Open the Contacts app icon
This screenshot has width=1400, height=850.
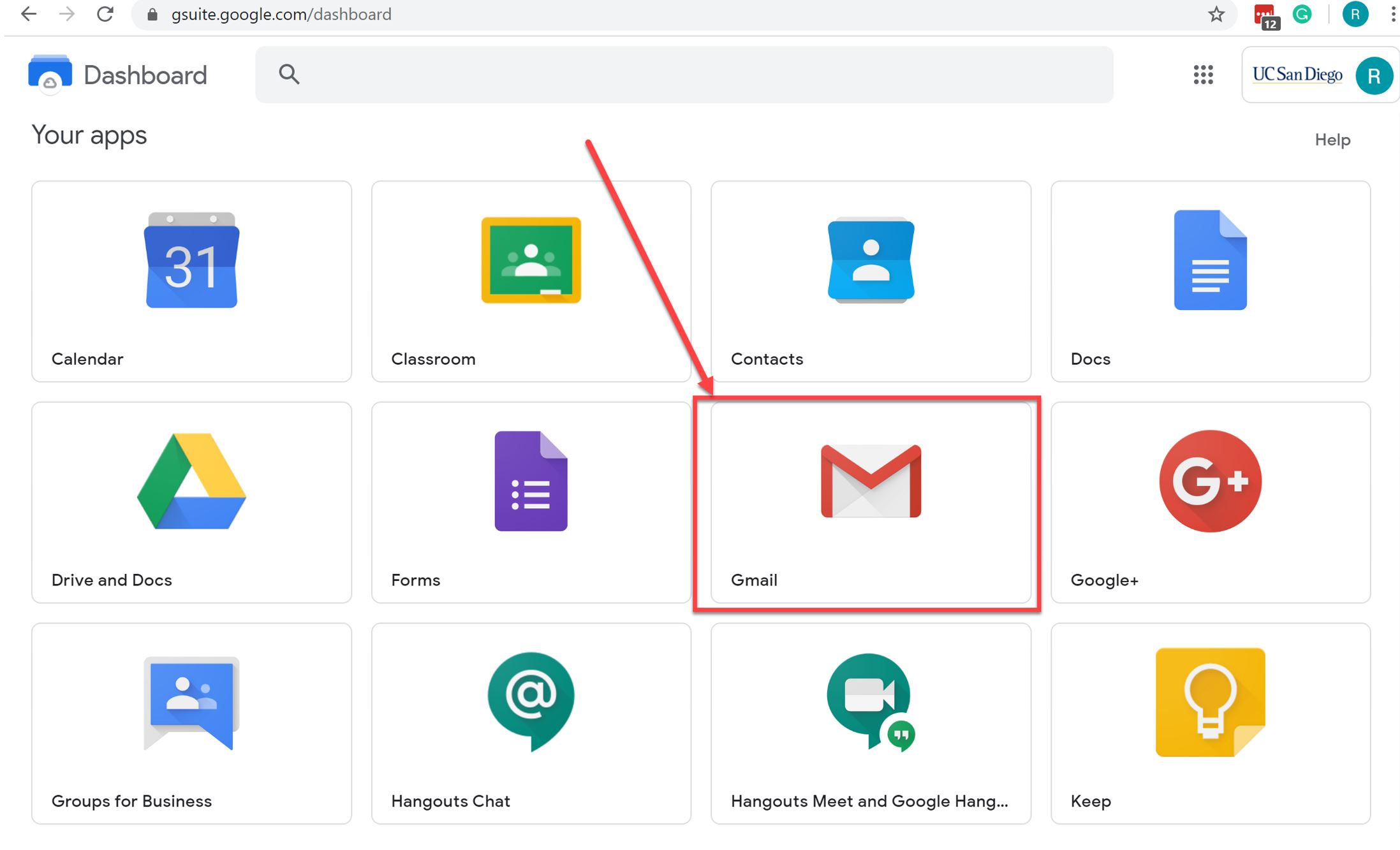tap(871, 260)
